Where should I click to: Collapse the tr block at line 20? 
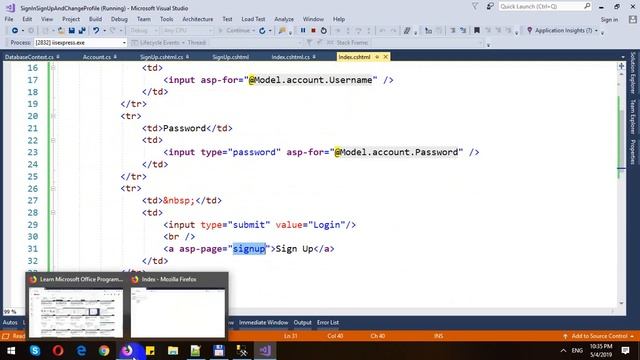53,116
